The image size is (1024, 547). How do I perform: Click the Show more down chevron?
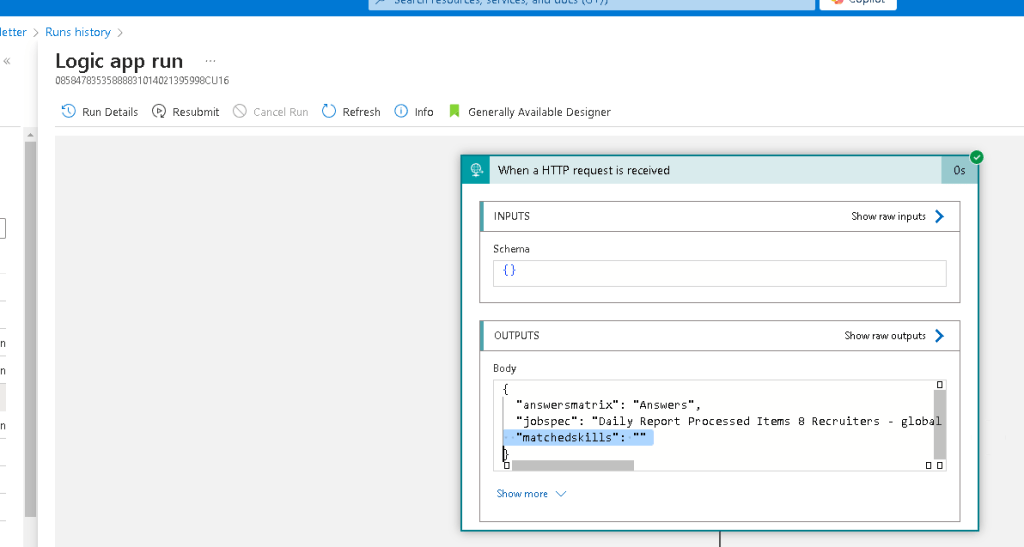tap(560, 494)
